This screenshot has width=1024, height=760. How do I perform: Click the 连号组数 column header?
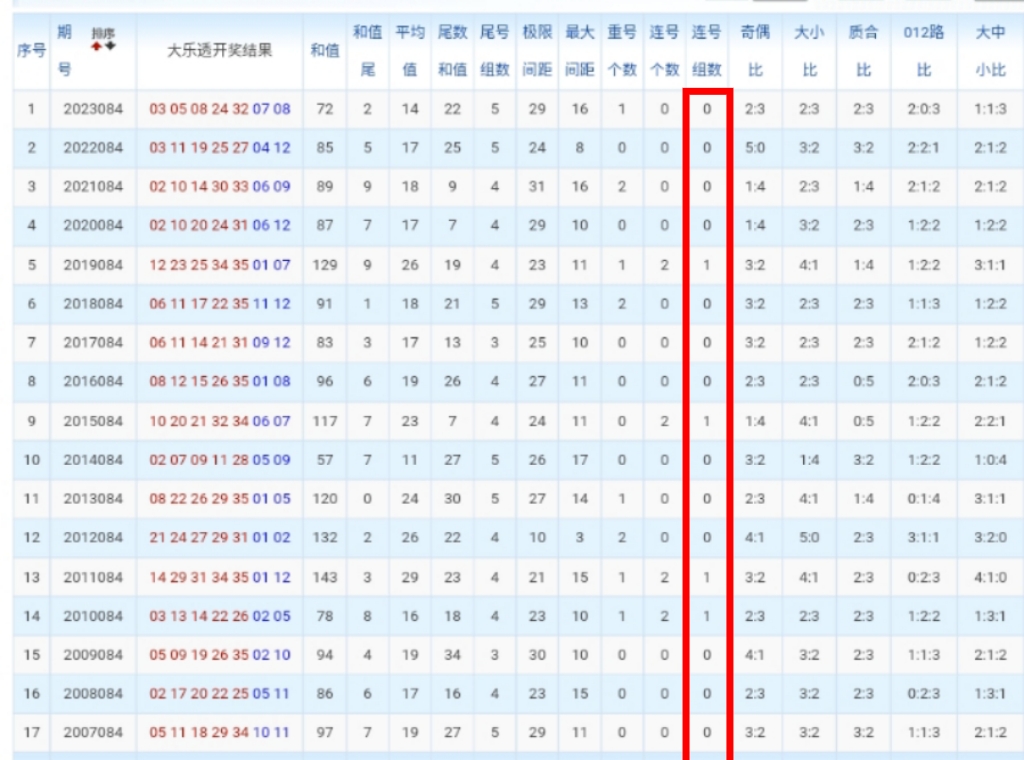707,50
